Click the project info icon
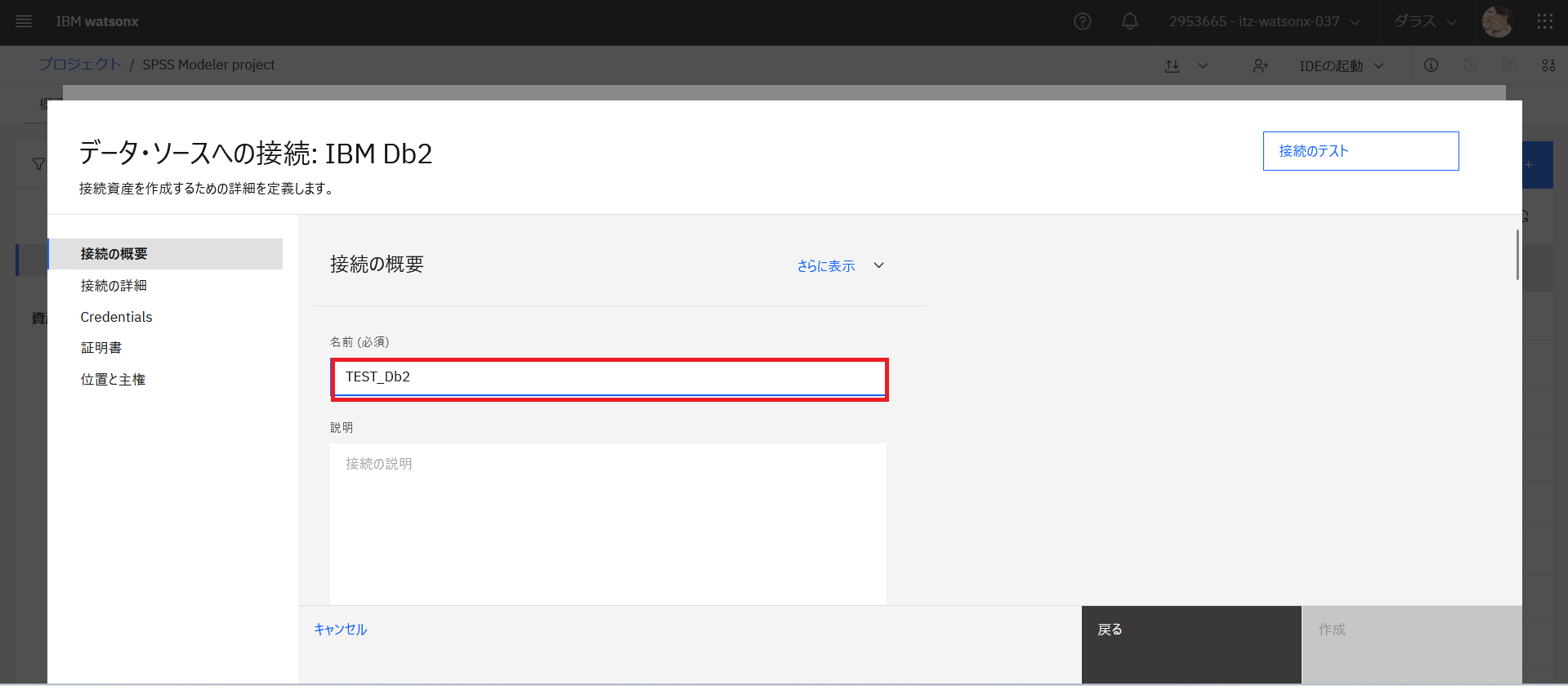The width and height of the screenshot is (1568, 686). pyautogui.click(x=1431, y=65)
